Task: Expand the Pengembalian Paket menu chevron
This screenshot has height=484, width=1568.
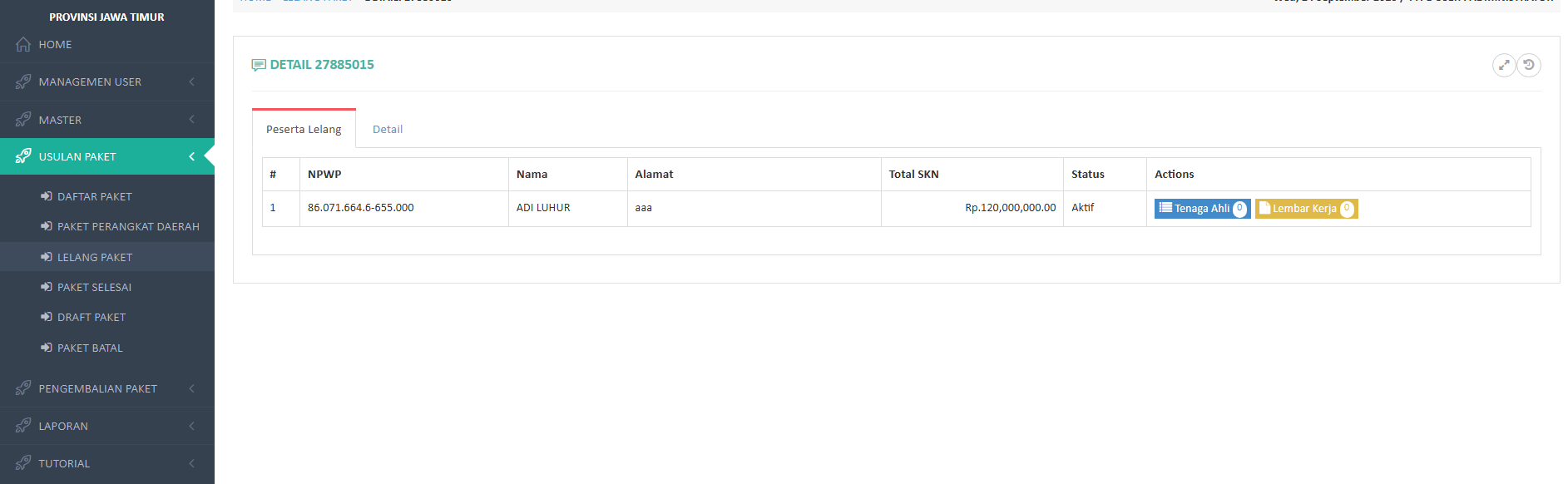Action: coord(192,388)
